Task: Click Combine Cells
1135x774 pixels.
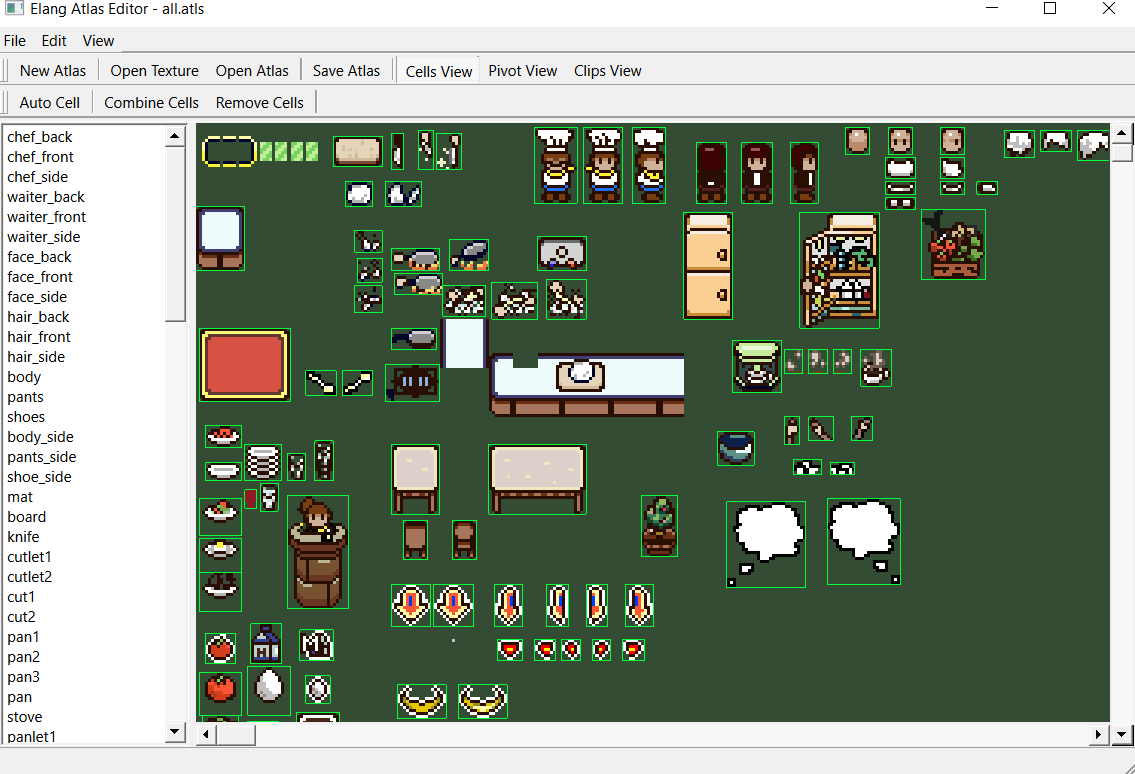Action: 151,103
